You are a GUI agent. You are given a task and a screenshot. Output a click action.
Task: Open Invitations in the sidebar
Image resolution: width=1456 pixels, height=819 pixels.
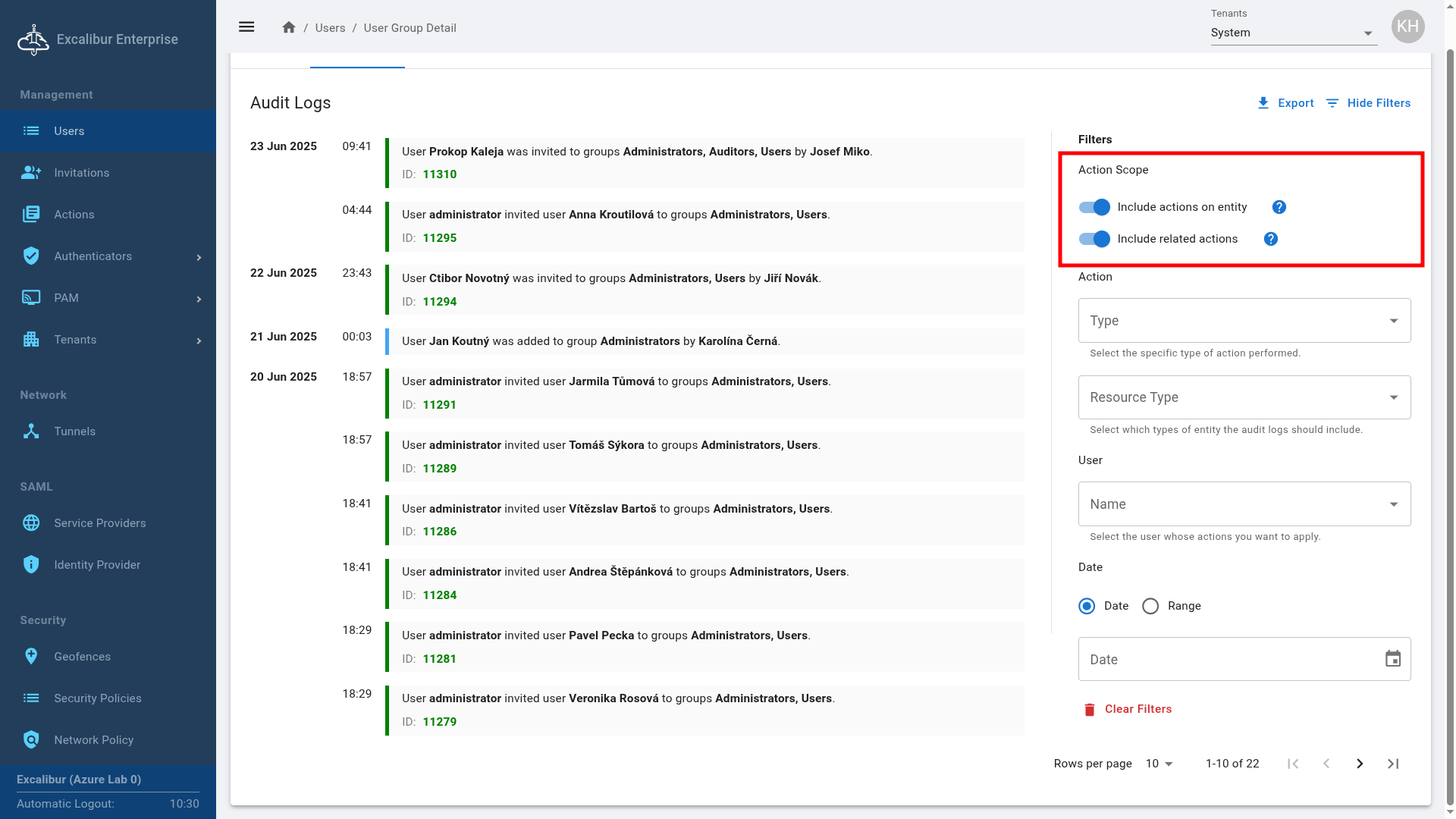click(x=81, y=173)
